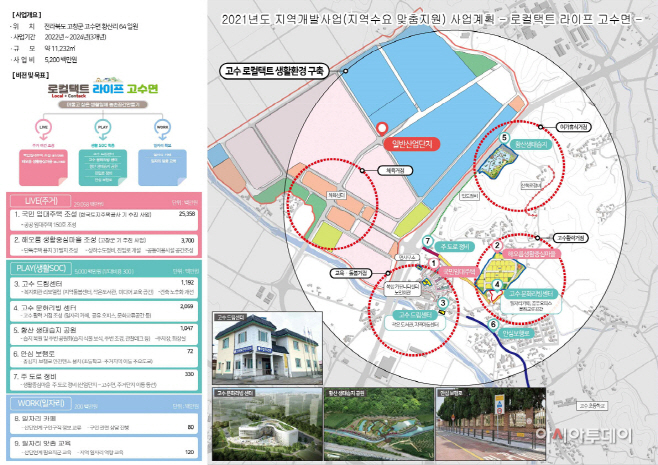The height and width of the screenshot is (465, 658).
Task: Click the 안심보행로 teal map label
Action: pos(516,334)
